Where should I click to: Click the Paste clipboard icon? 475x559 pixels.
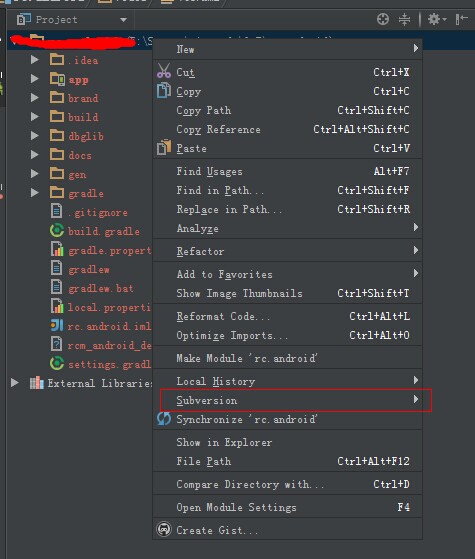[x=164, y=147]
